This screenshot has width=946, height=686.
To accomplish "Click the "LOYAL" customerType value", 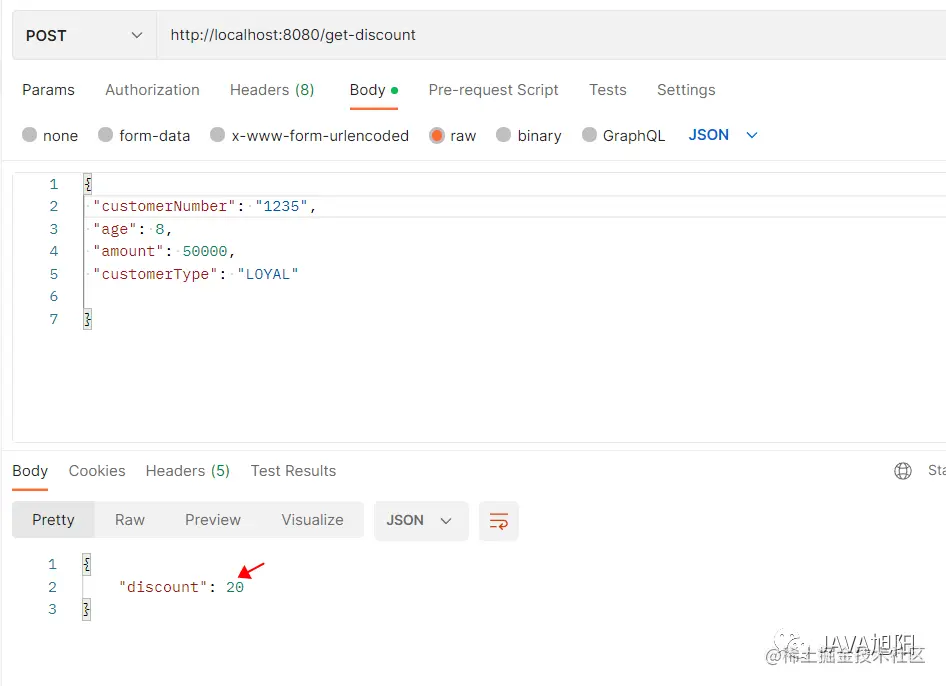I will tap(268, 274).
